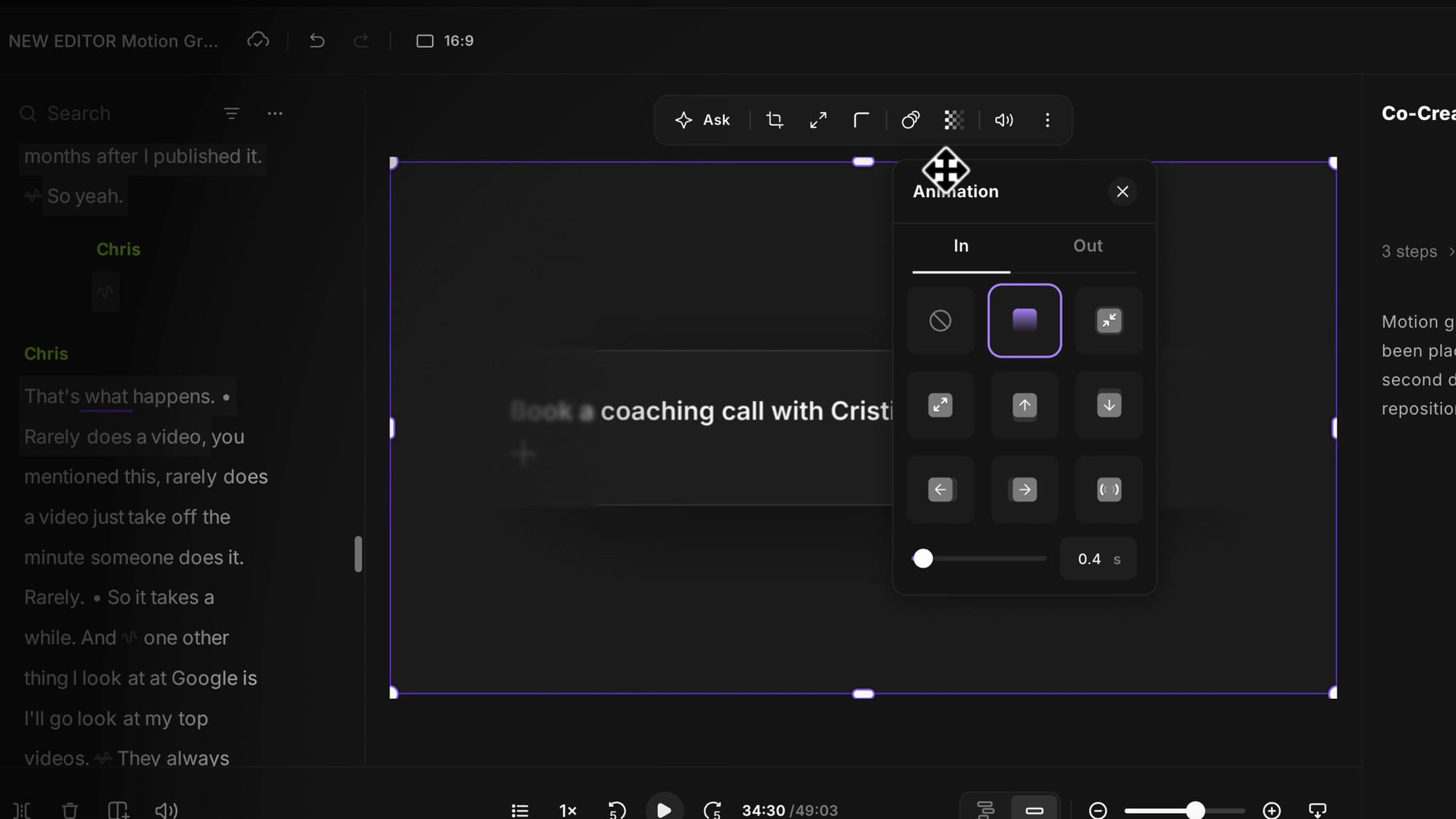Expand the 3 steps disclosure
Screen dimensions: 1456x819
click(x=1417, y=251)
